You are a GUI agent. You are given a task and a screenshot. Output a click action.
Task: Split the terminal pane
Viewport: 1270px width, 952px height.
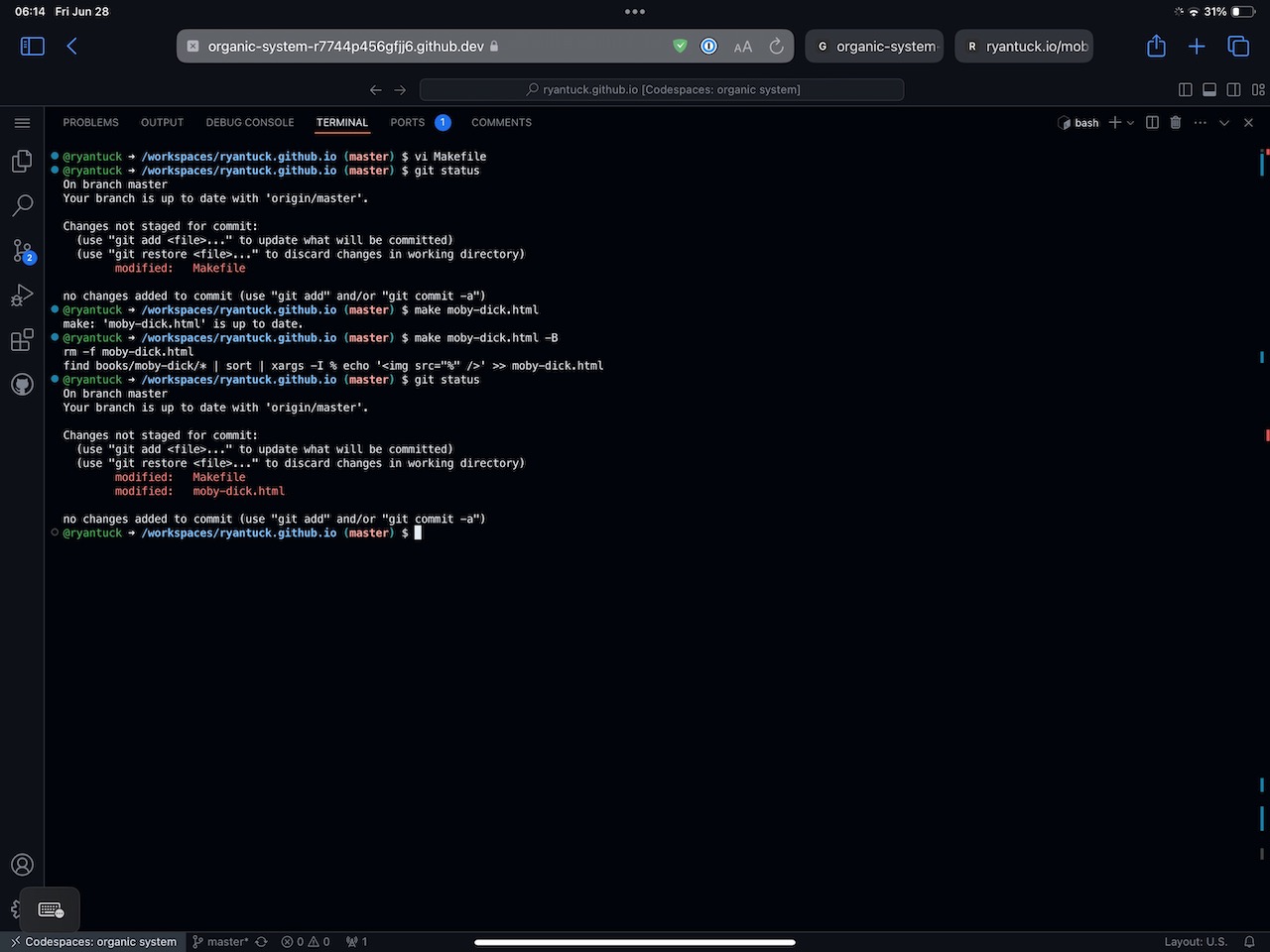[x=1152, y=123]
